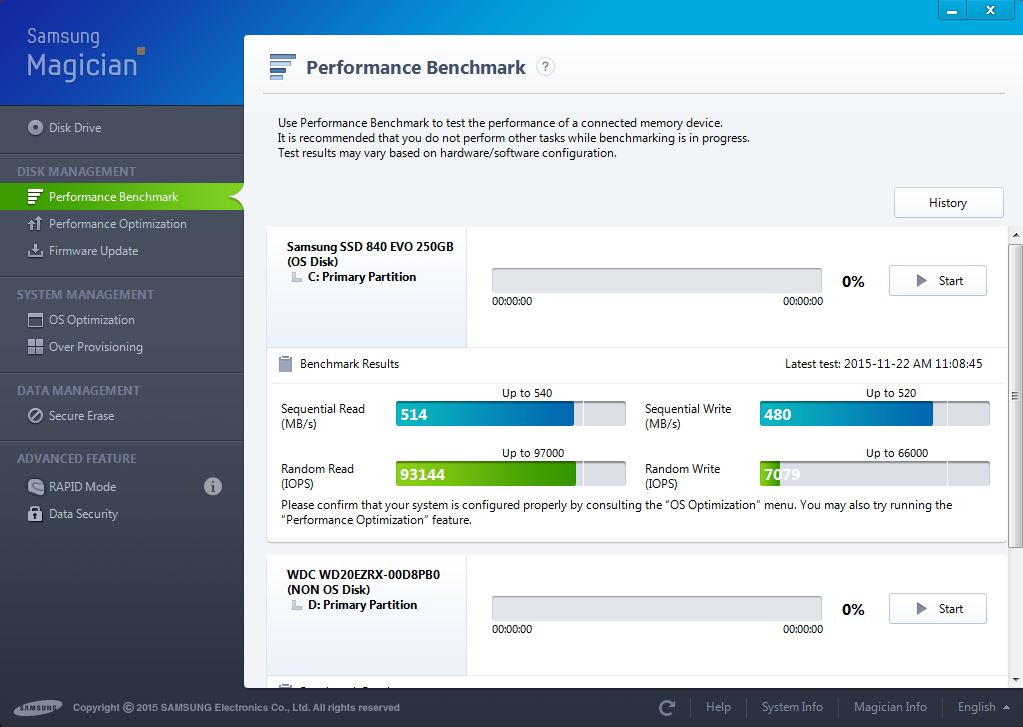
Task: Open the Disk Drive page
Action: pyautogui.click(x=75, y=128)
